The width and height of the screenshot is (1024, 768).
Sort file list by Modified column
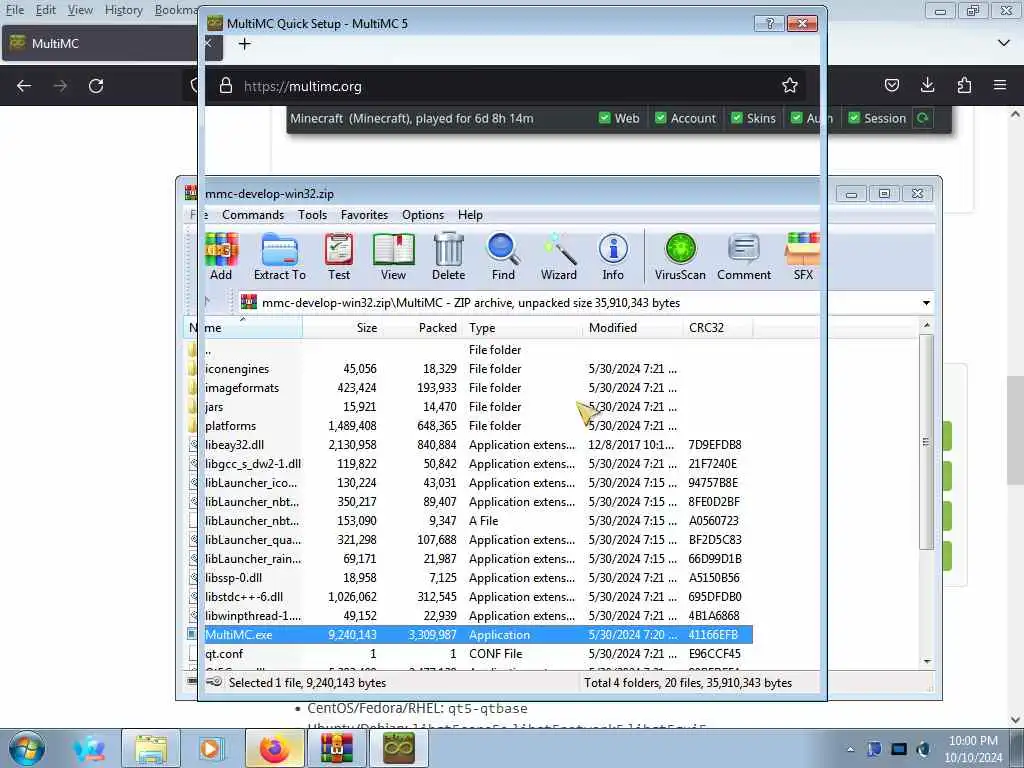coord(632,328)
